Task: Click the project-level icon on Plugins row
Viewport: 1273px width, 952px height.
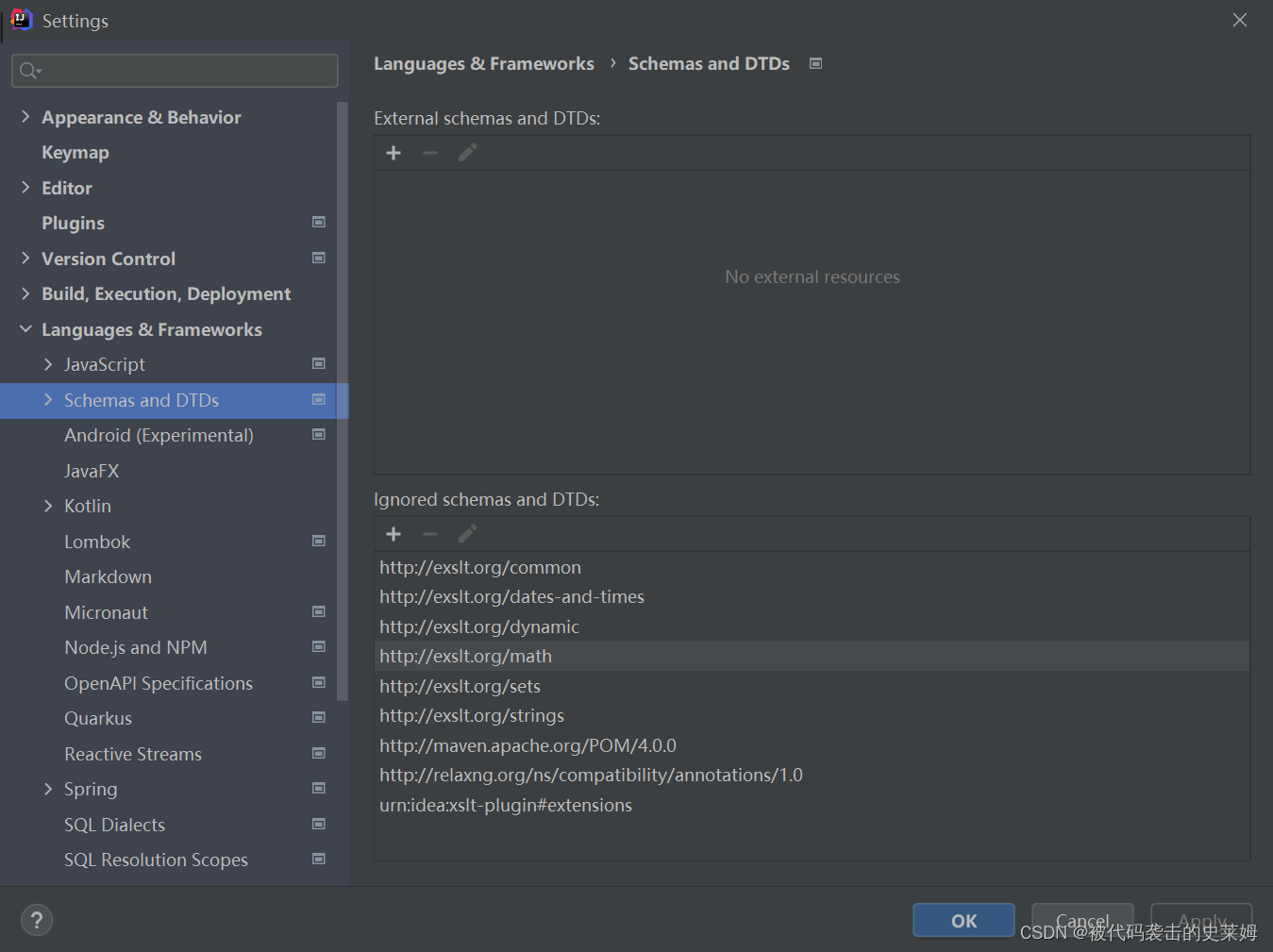Action: [319, 223]
